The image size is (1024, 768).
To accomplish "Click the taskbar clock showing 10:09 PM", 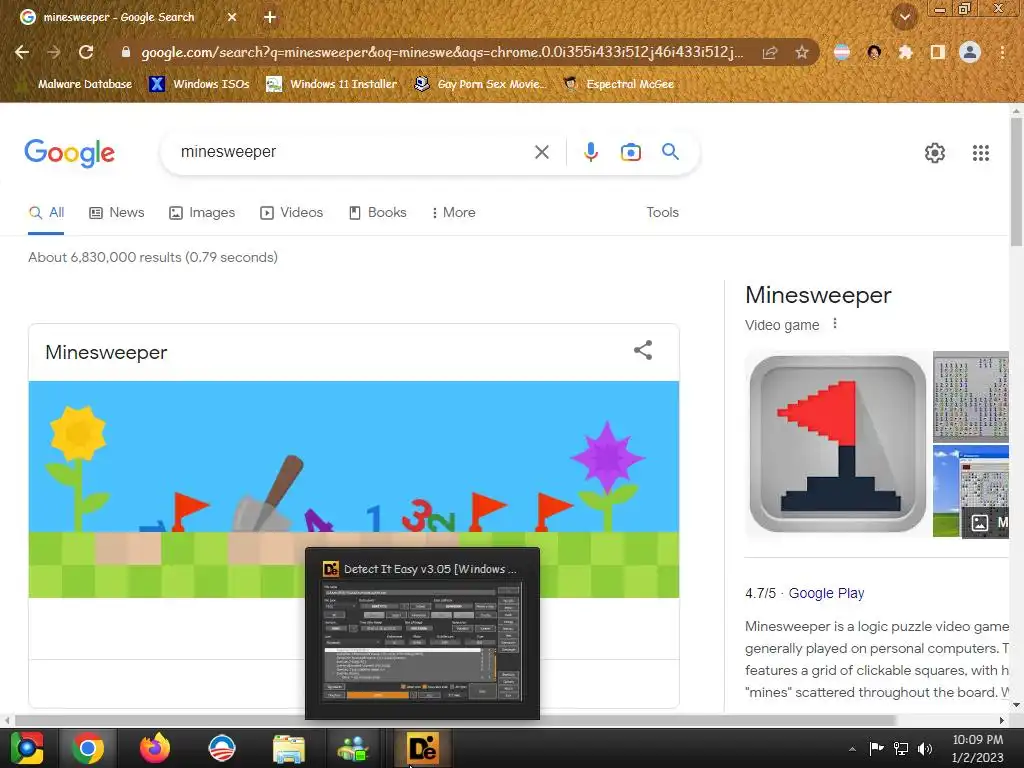I will [977, 748].
